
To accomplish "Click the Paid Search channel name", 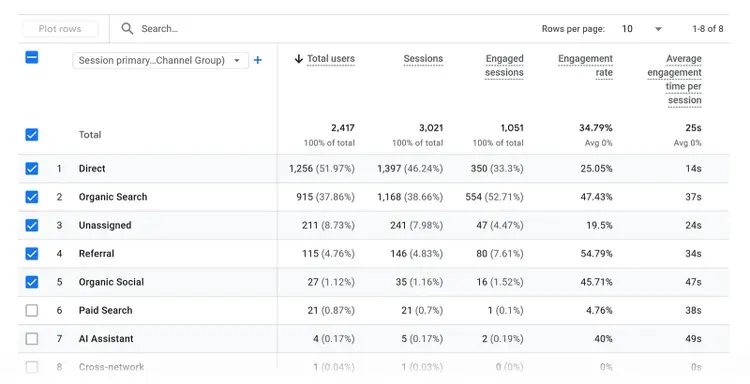I will point(105,310).
